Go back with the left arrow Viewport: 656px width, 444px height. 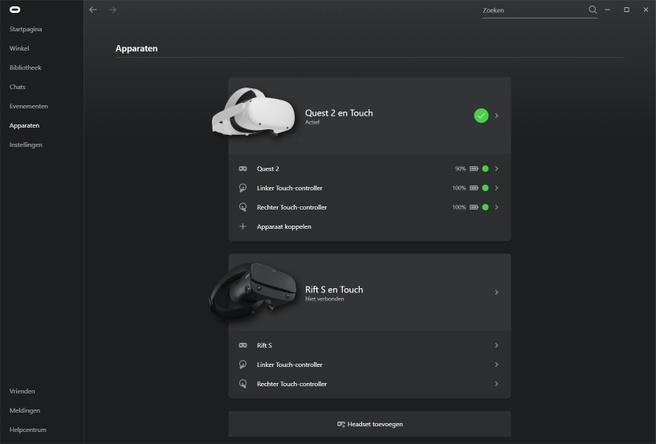[93, 10]
